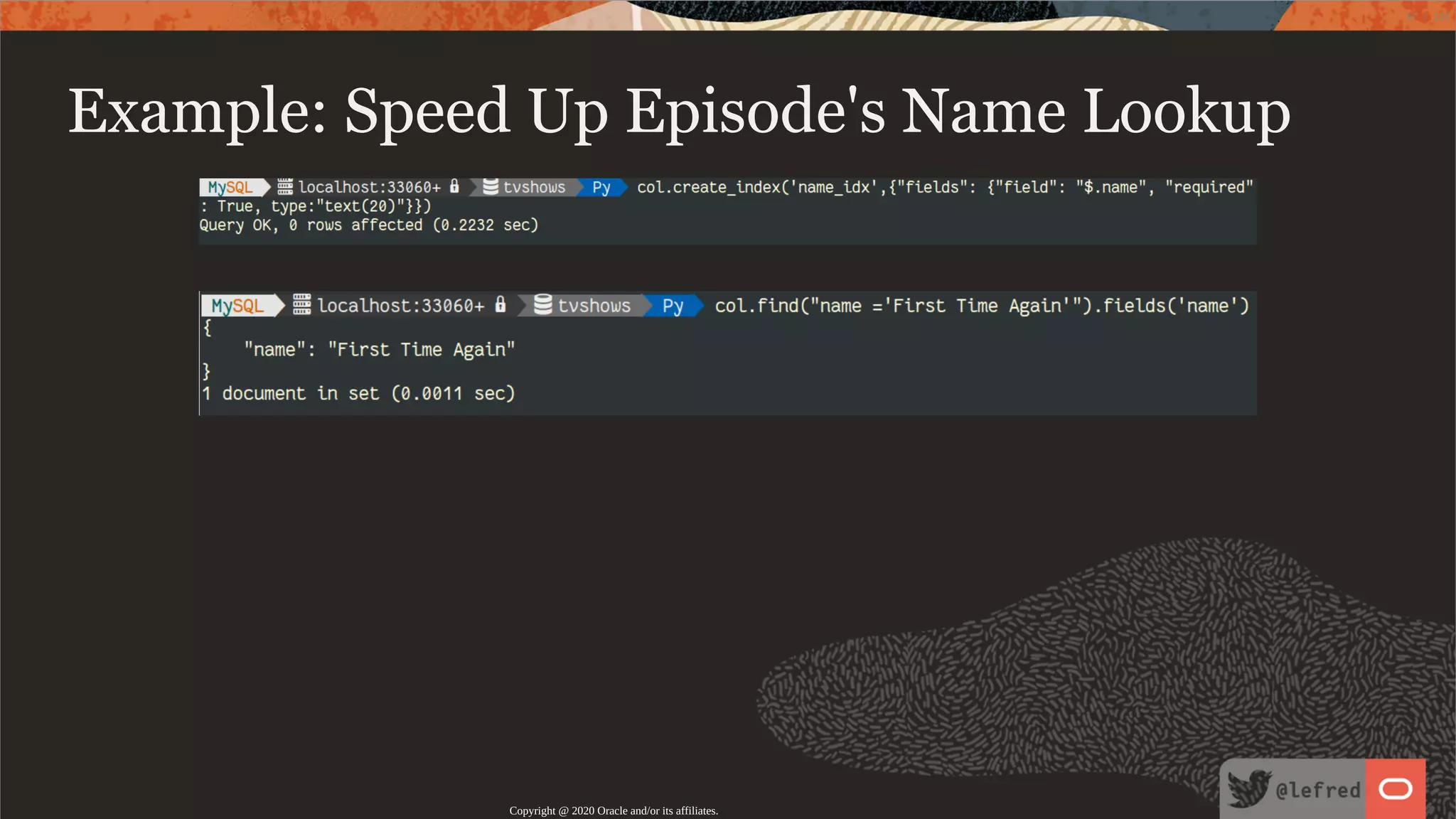
Task: Click the server icon in the second prompt
Action: (x=301, y=304)
